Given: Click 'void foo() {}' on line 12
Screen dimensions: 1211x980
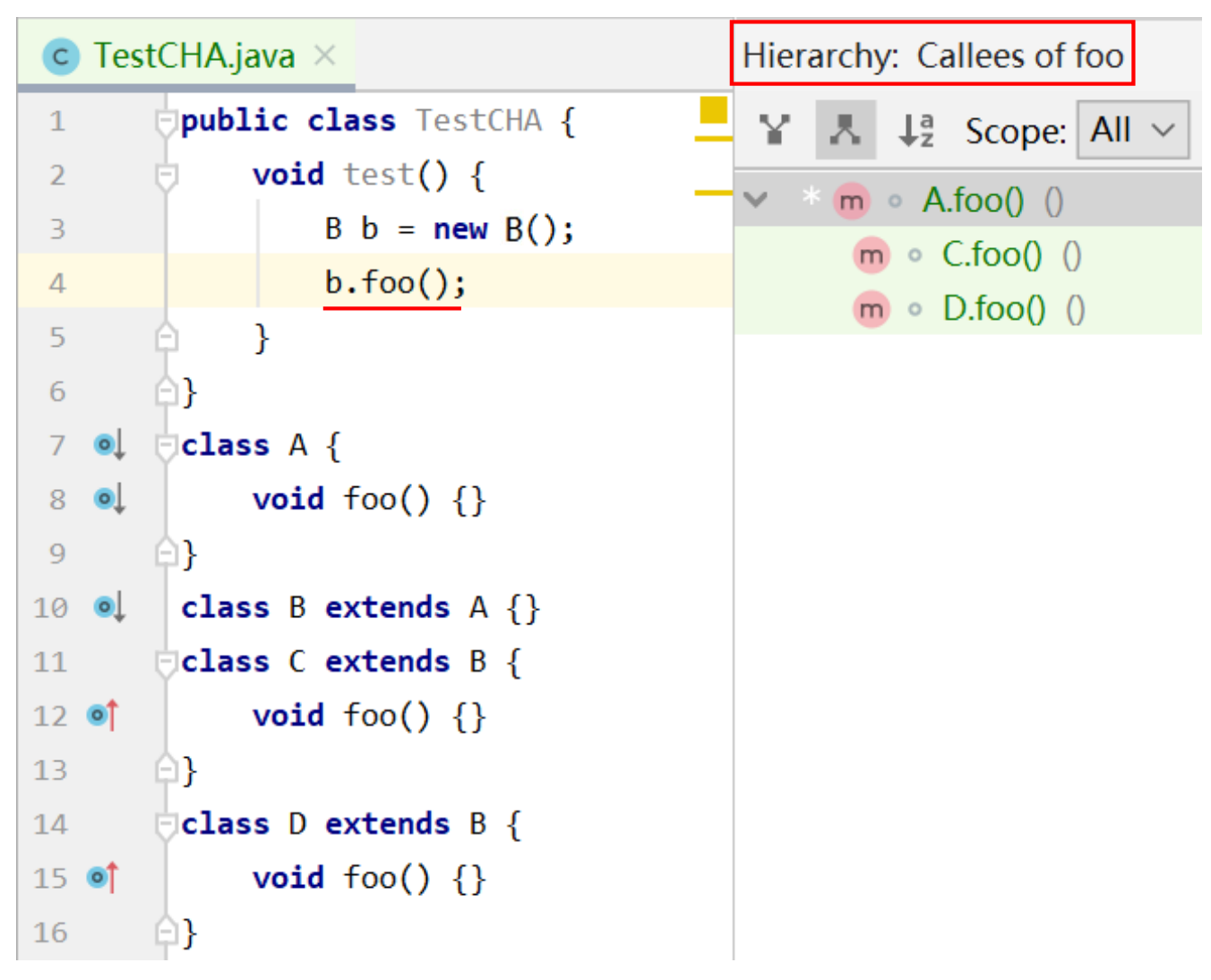Looking at the screenshot, I should pyautogui.click(x=369, y=716).
